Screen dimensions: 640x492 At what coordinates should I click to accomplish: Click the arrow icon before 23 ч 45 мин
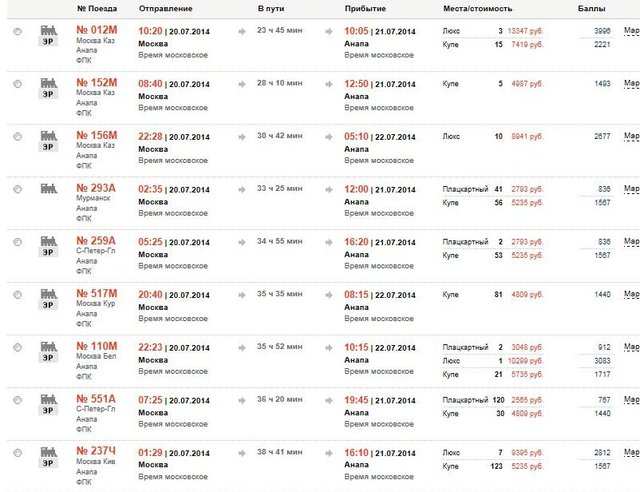242,31
